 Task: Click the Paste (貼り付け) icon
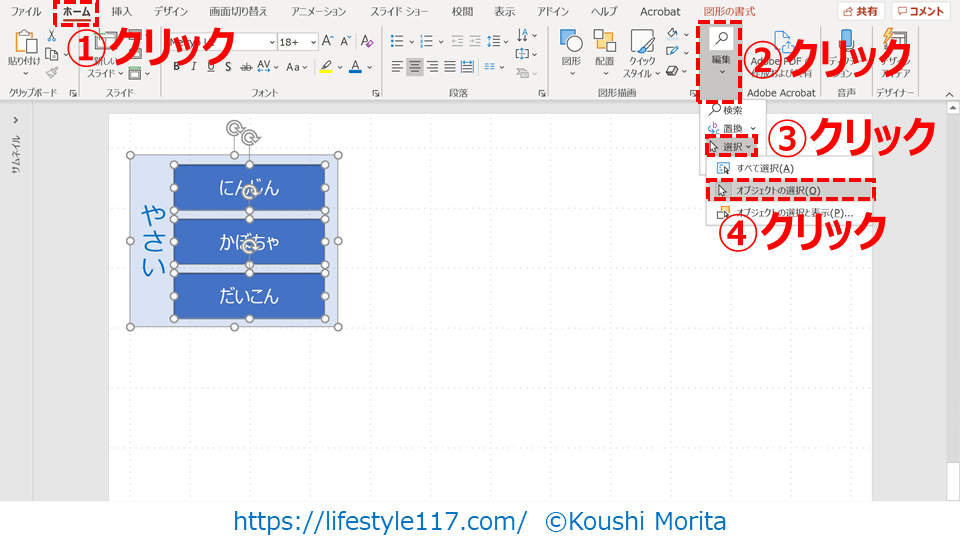[x=23, y=45]
